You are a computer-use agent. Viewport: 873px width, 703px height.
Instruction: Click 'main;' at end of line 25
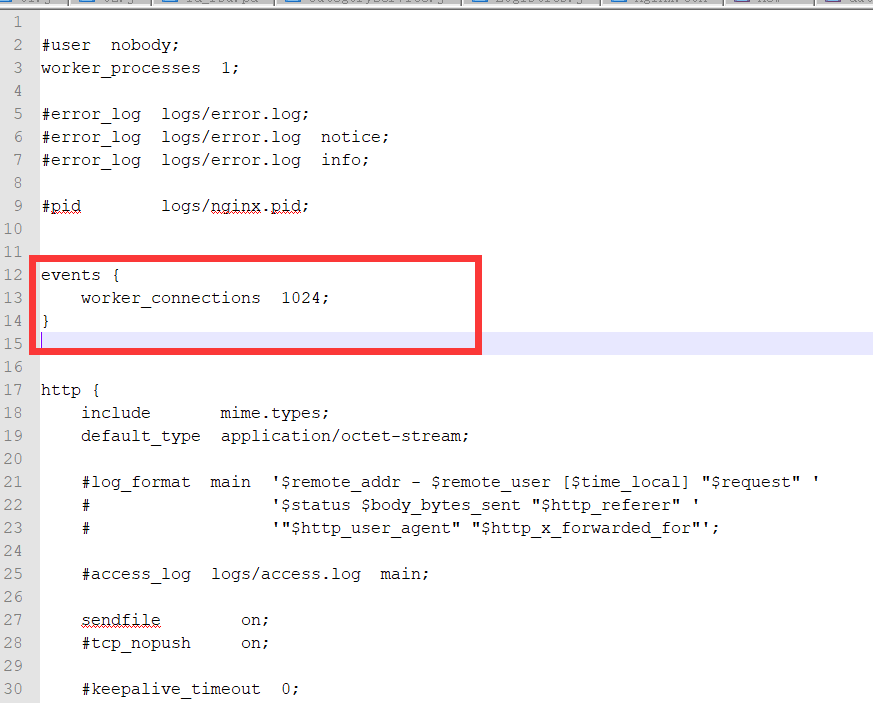click(x=405, y=574)
